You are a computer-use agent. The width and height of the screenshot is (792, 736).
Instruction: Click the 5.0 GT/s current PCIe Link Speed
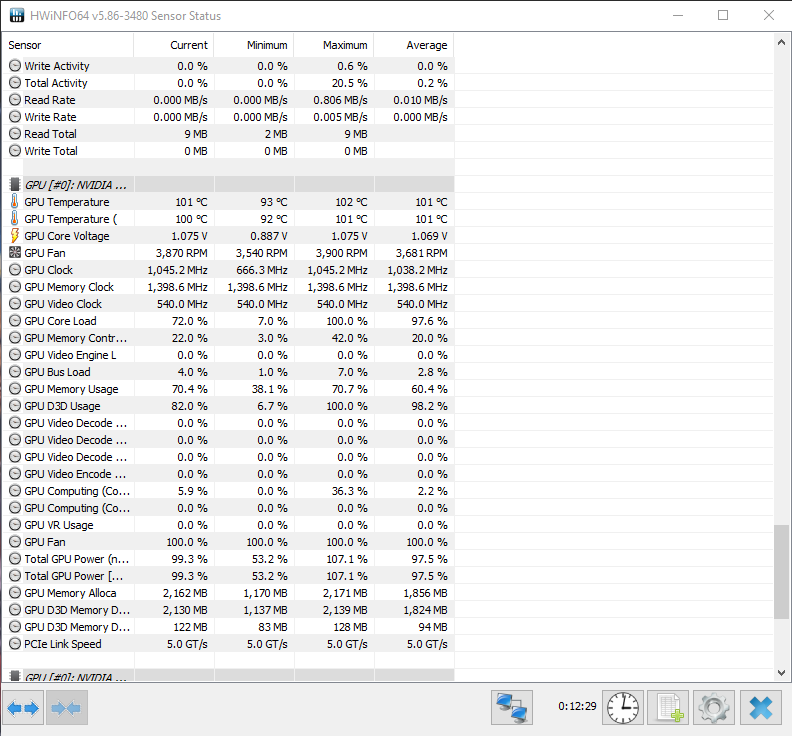point(187,644)
